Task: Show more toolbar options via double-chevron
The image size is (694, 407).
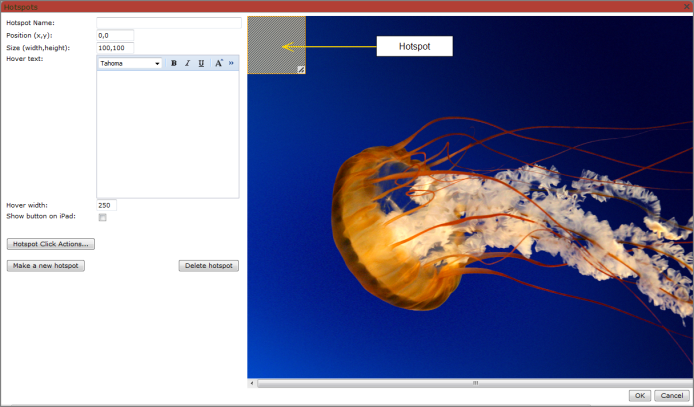Action: (x=231, y=63)
